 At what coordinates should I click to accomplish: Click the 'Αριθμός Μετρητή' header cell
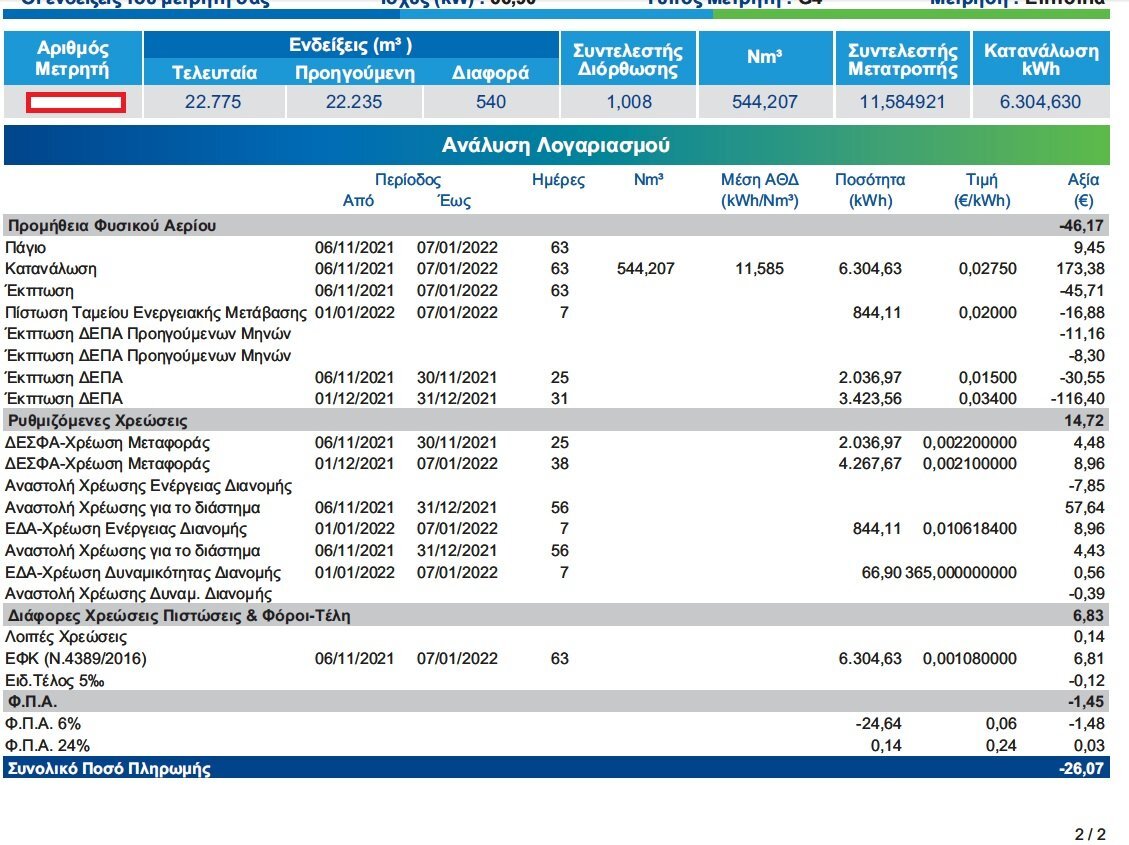(x=73, y=58)
